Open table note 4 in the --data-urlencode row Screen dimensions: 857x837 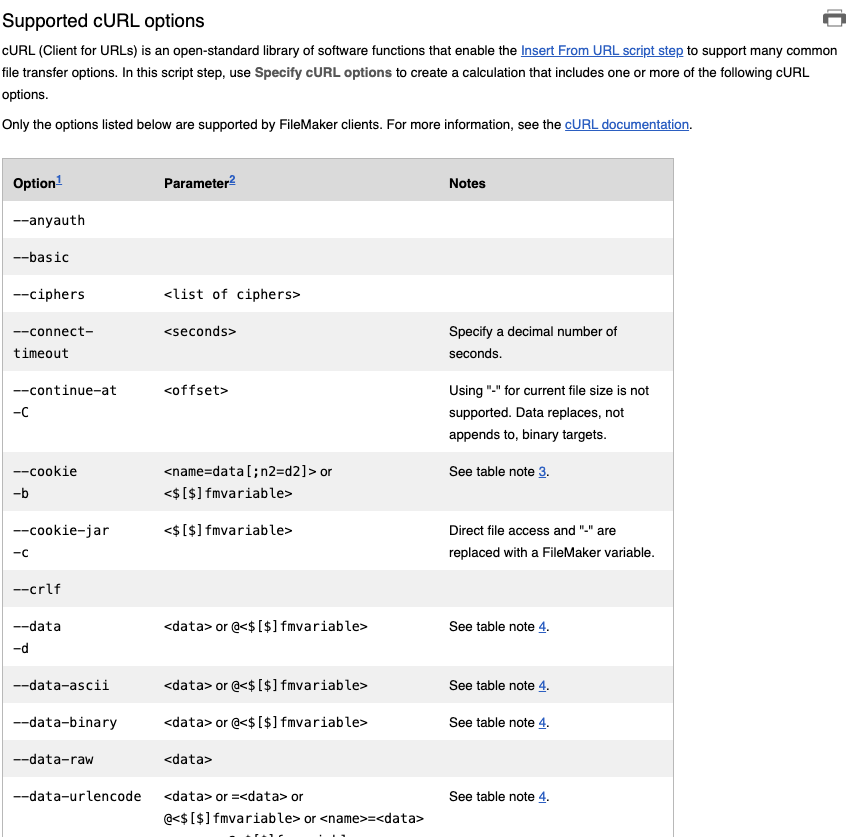tap(542, 797)
